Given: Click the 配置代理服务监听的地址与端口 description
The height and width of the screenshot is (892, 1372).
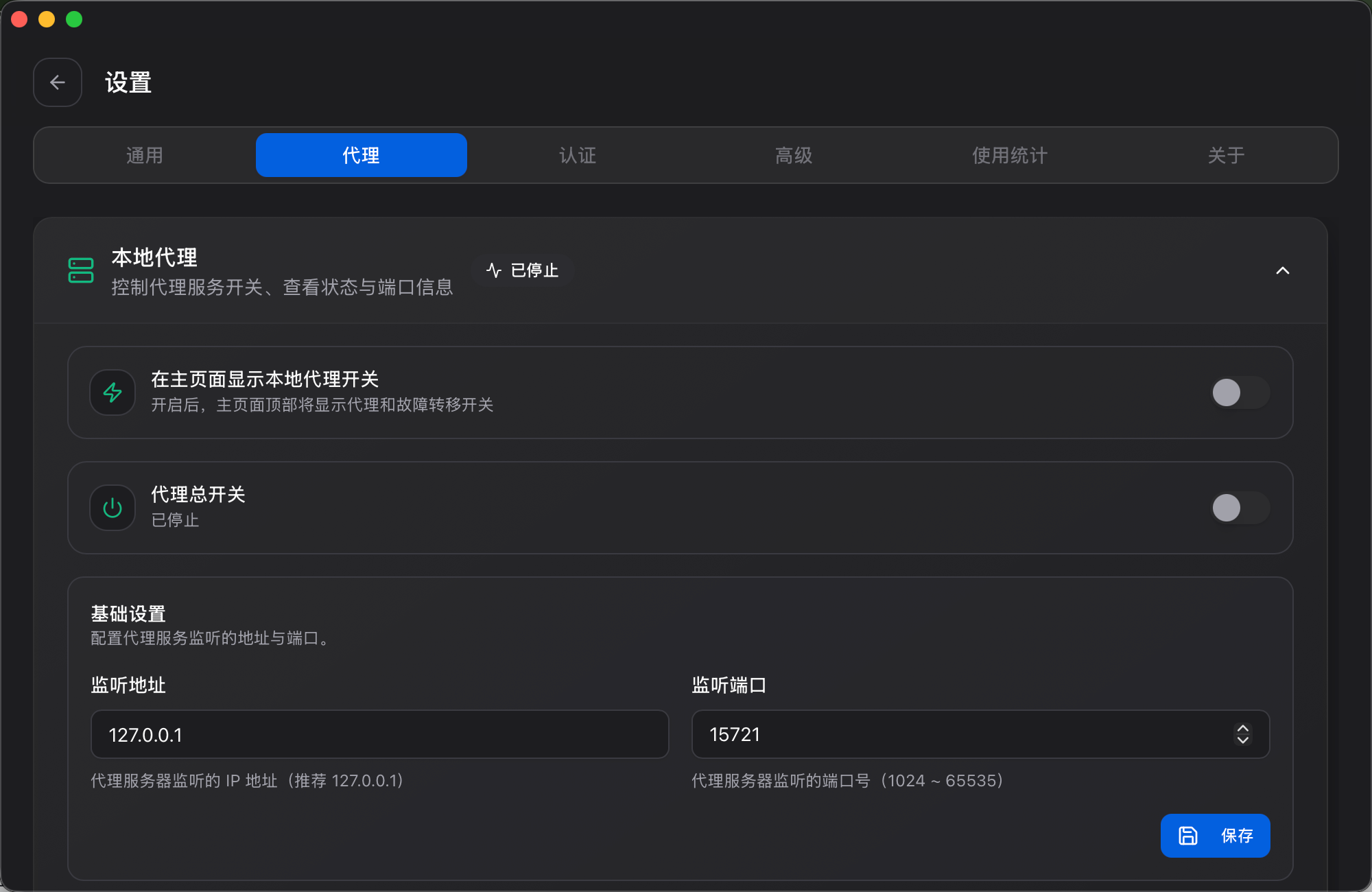Looking at the screenshot, I should [211, 638].
